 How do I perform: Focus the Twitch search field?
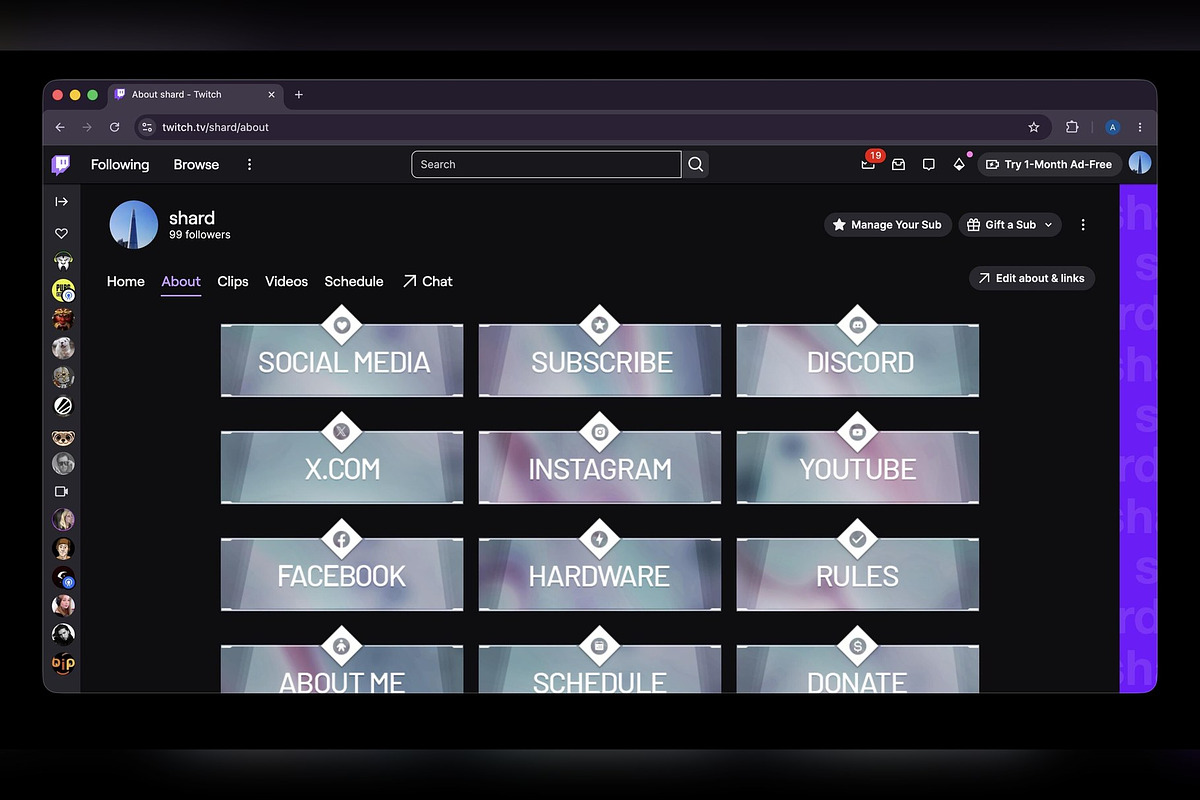tap(546, 164)
